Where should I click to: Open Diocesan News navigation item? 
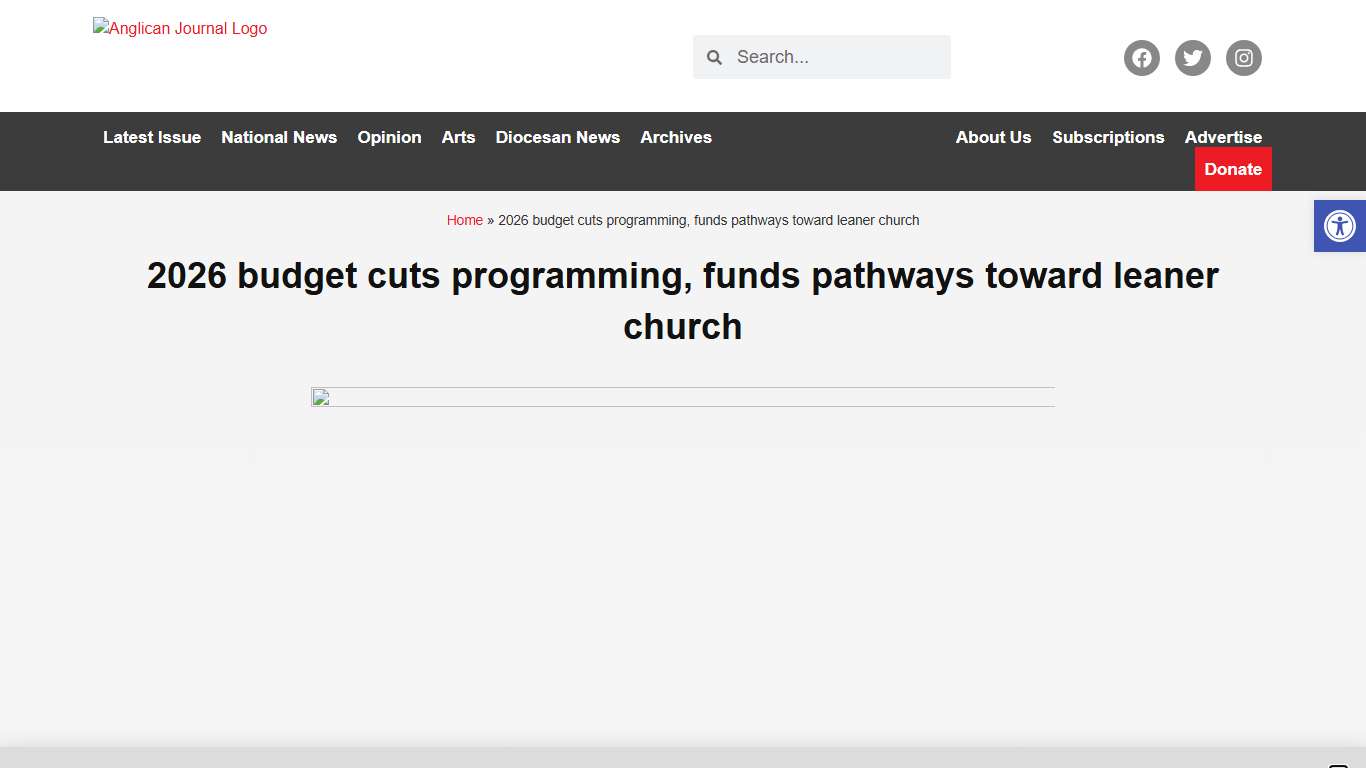pos(557,137)
